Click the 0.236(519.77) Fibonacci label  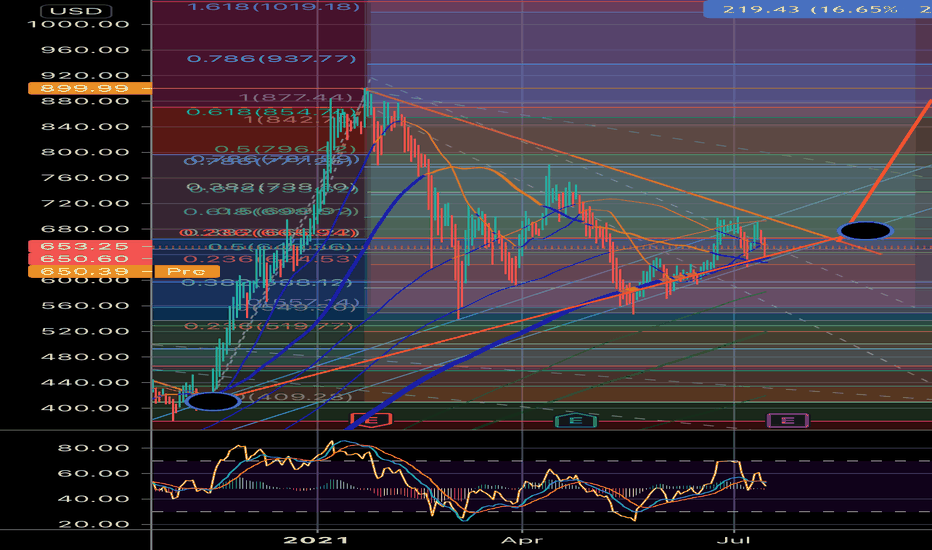click(268, 326)
